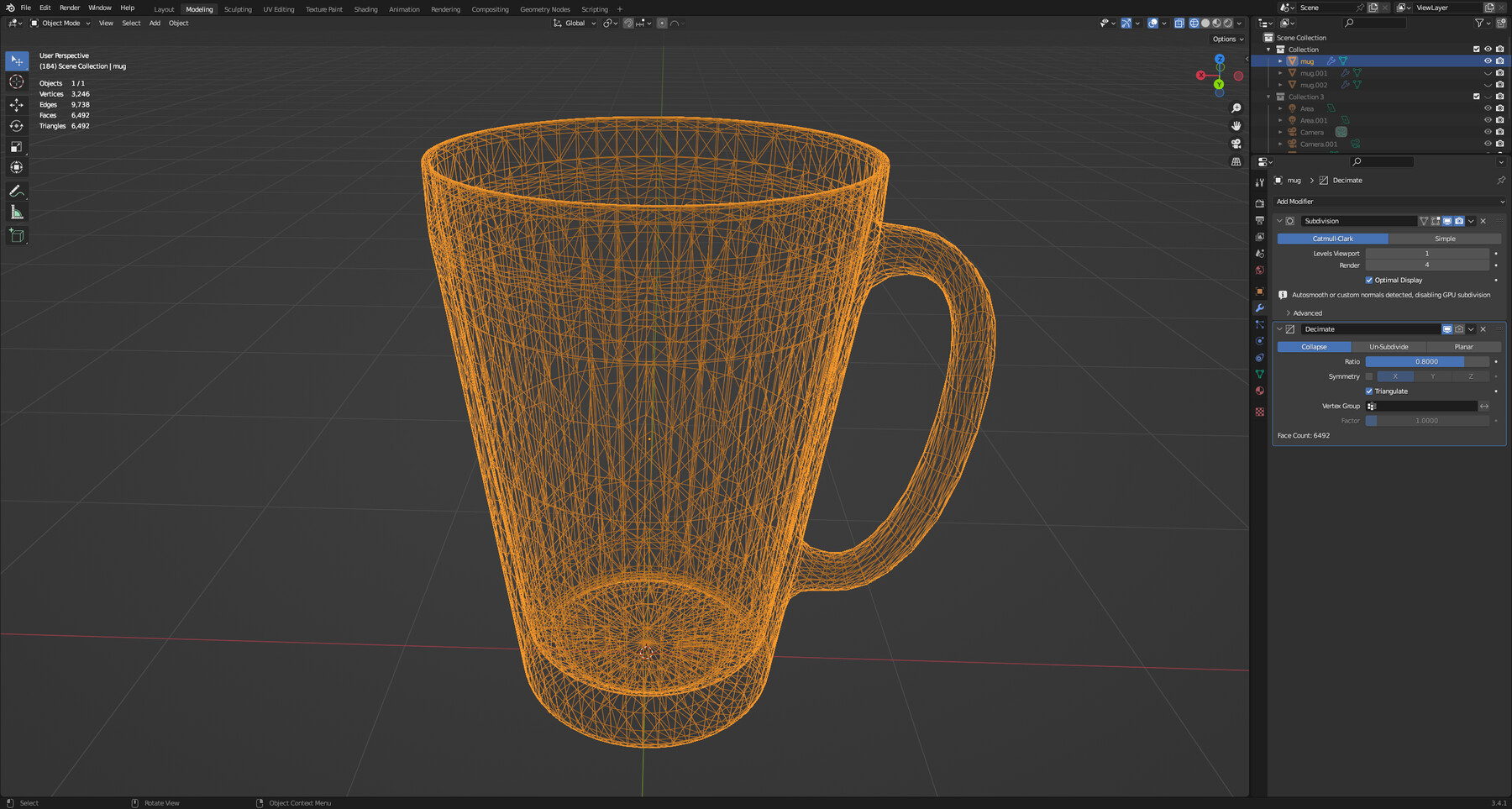Open the Material Properties tab (sphere icon)
This screenshot has width=1512, height=809.
tap(1259, 391)
